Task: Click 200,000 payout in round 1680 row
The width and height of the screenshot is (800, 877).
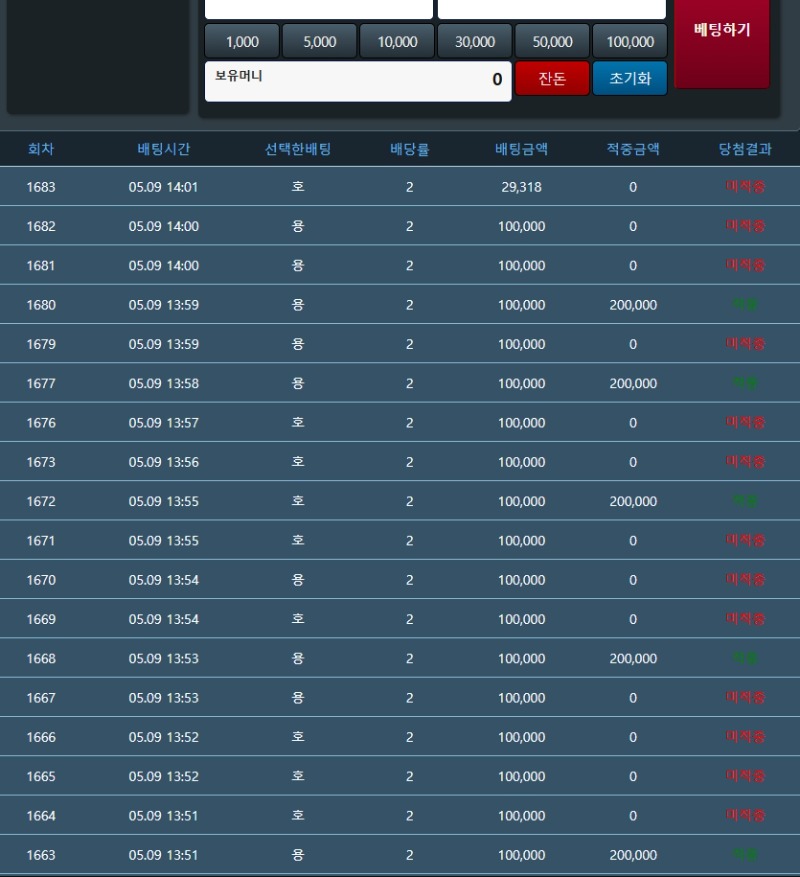Action: tap(633, 305)
